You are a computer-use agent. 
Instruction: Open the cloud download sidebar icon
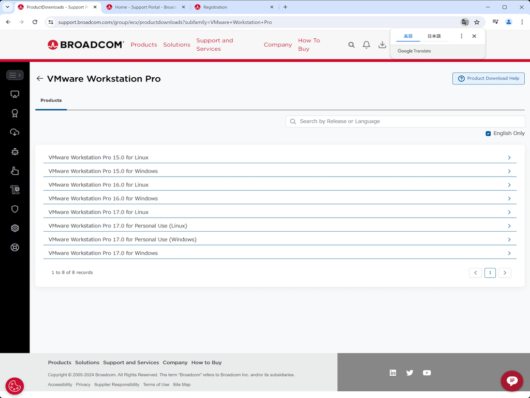point(15,132)
